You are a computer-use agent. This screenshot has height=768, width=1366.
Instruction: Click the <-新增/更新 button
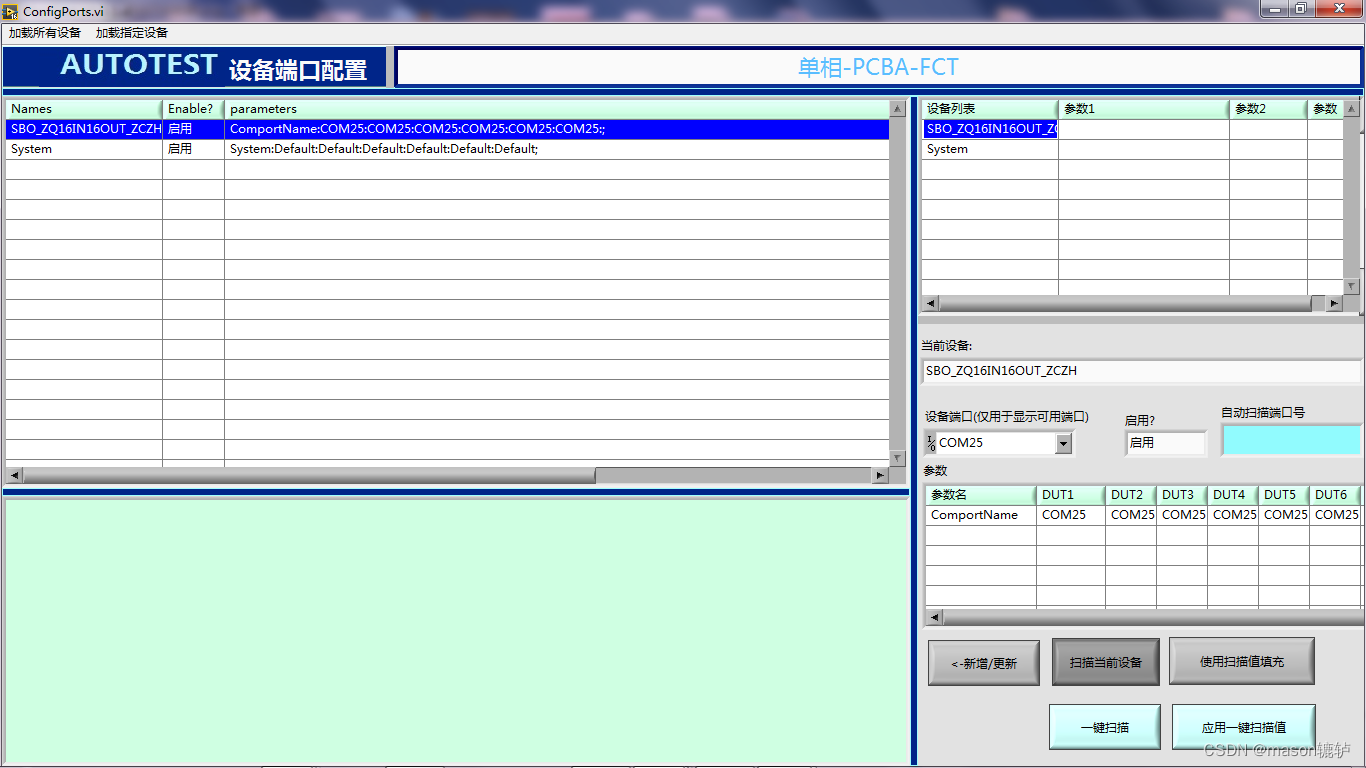(x=984, y=663)
